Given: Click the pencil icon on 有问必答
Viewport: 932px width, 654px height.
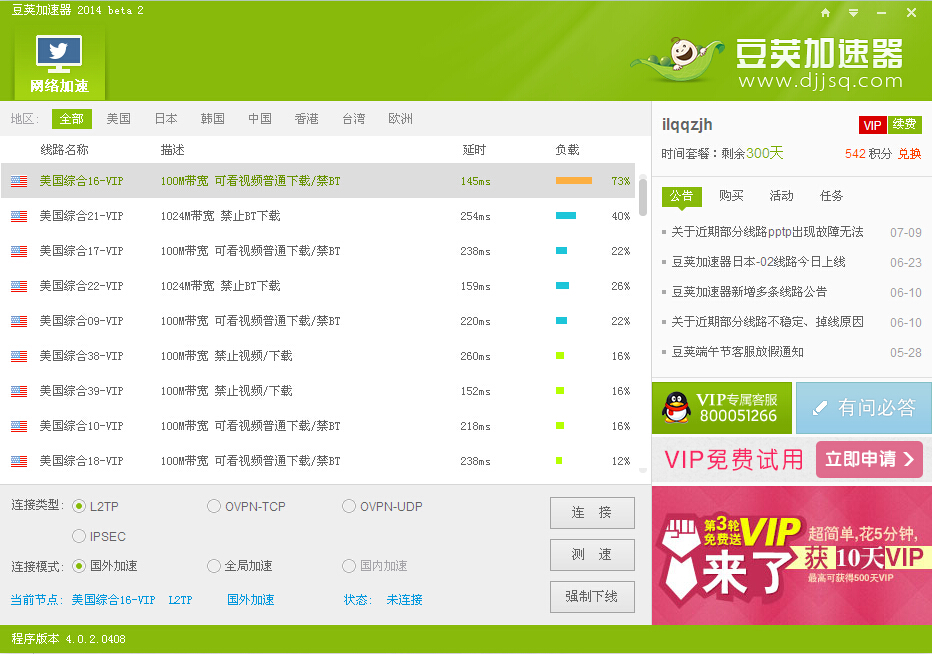Looking at the screenshot, I should coord(820,408).
